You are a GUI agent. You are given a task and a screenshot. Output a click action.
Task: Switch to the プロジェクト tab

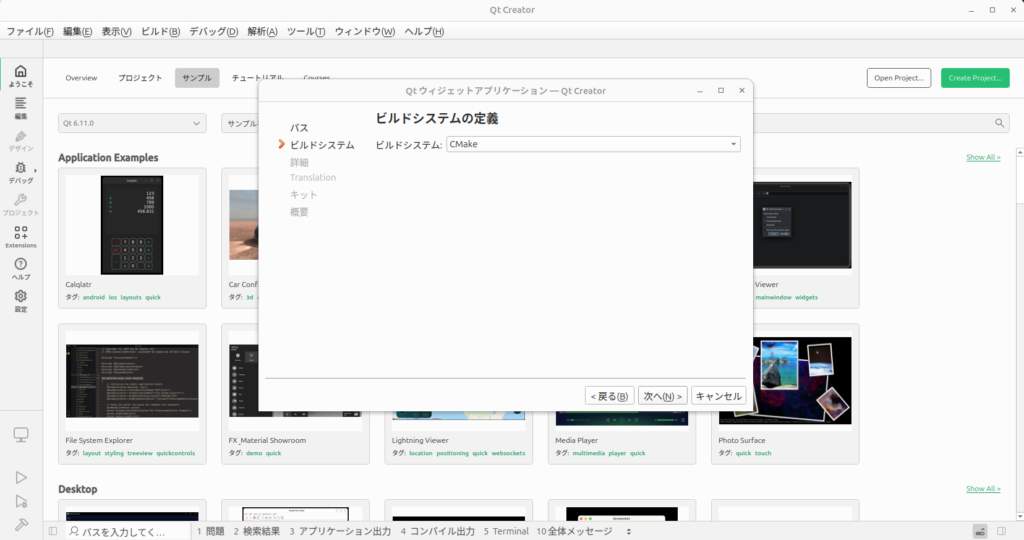[x=140, y=78]
